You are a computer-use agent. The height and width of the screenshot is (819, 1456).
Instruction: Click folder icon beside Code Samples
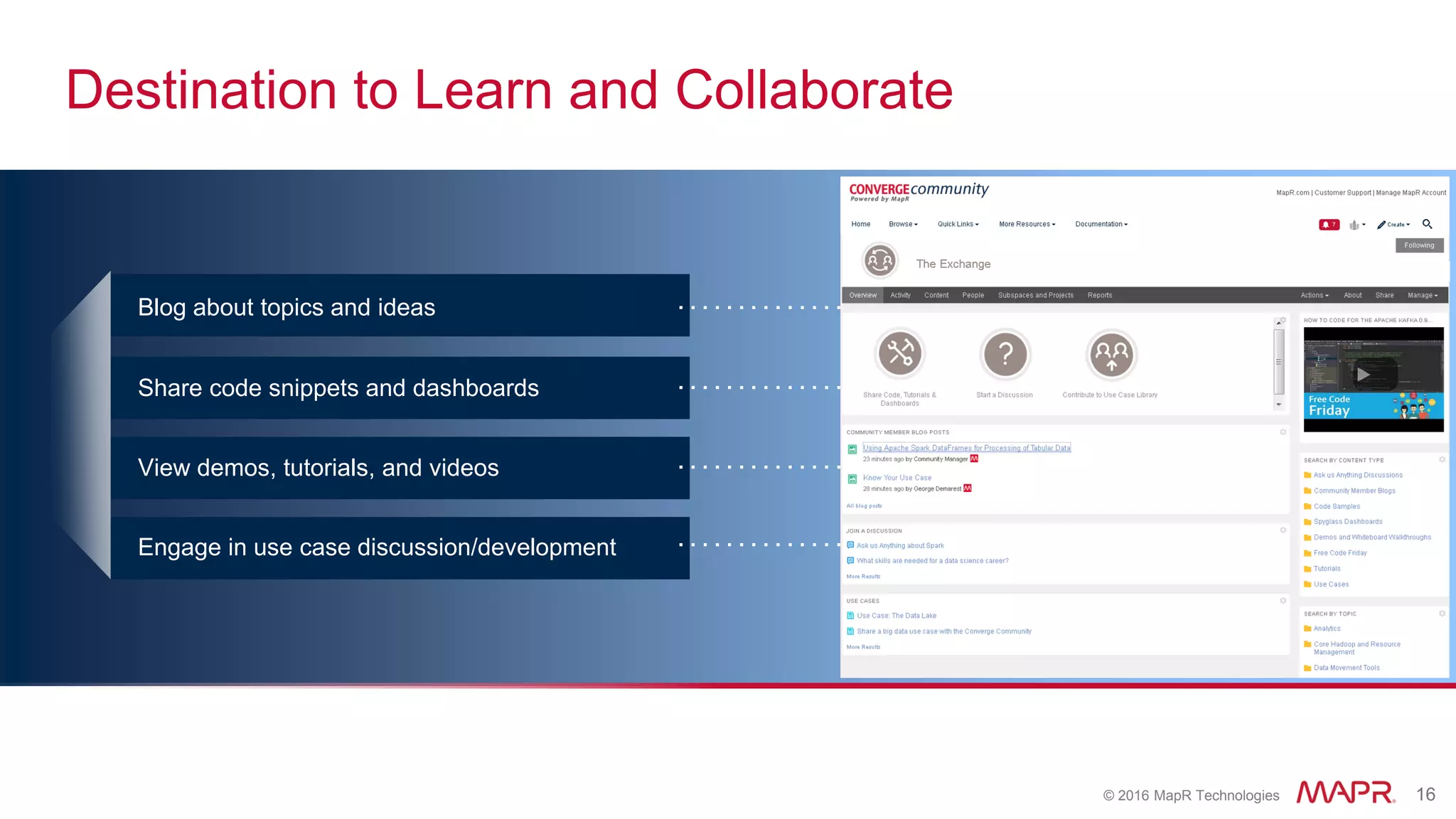coord(1307,507)
